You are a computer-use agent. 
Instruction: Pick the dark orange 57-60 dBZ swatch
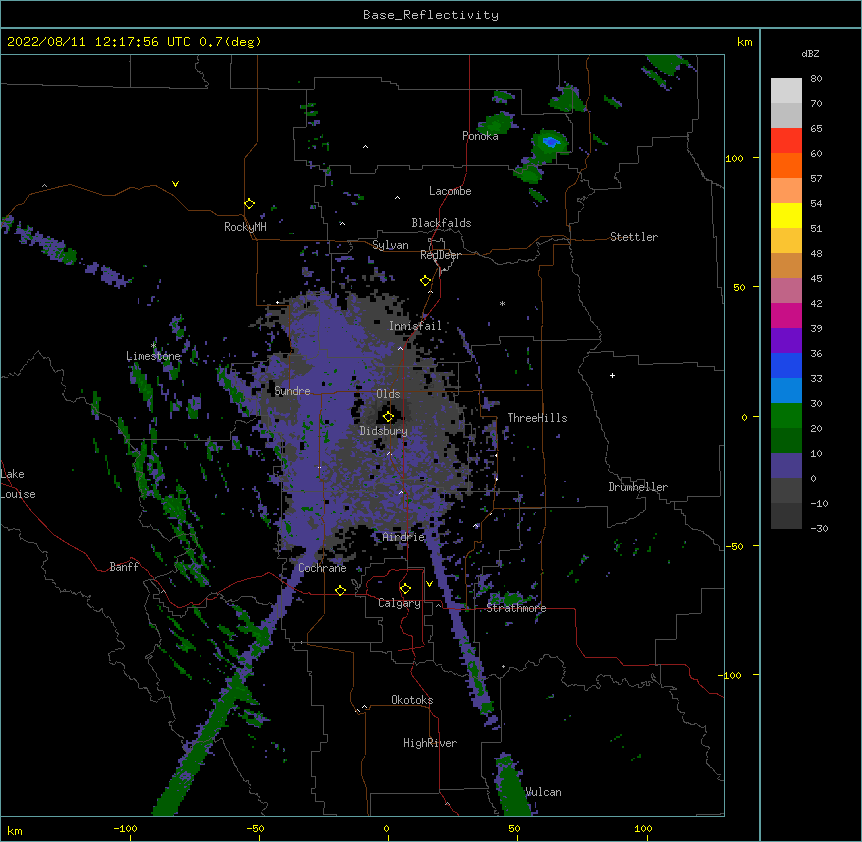click(786, 165)
